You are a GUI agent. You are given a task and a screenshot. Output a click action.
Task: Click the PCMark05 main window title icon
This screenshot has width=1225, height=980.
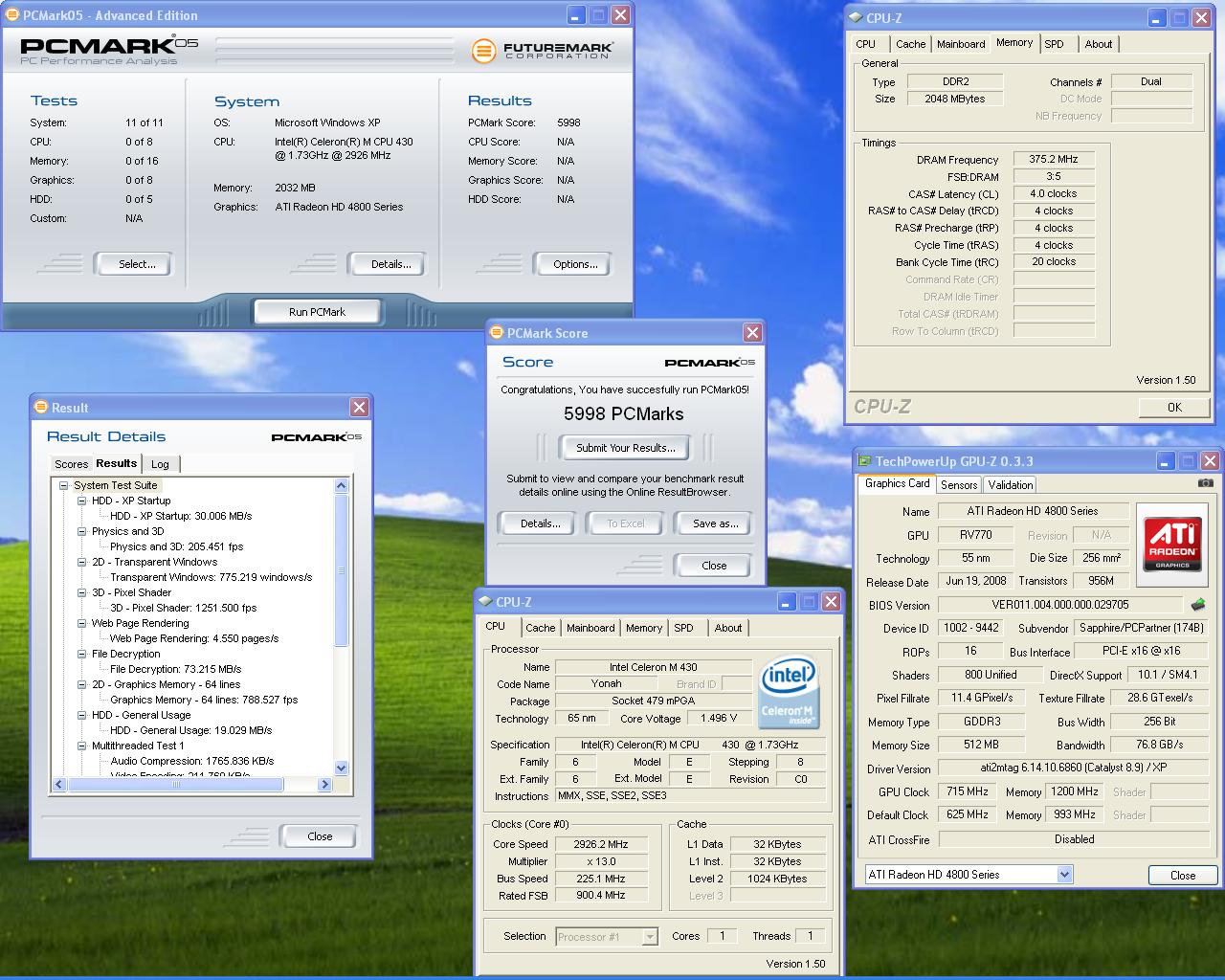click(12, 15)
